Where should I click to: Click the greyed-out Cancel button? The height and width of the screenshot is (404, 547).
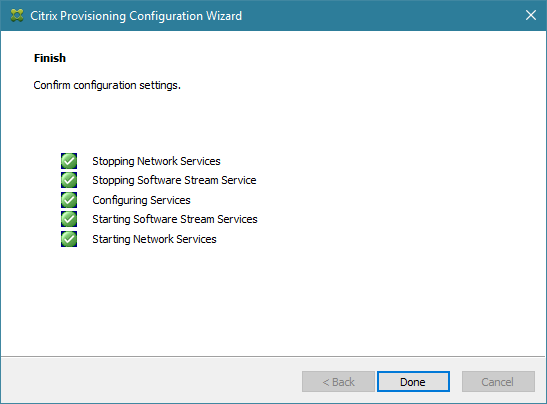coord(498,381)
